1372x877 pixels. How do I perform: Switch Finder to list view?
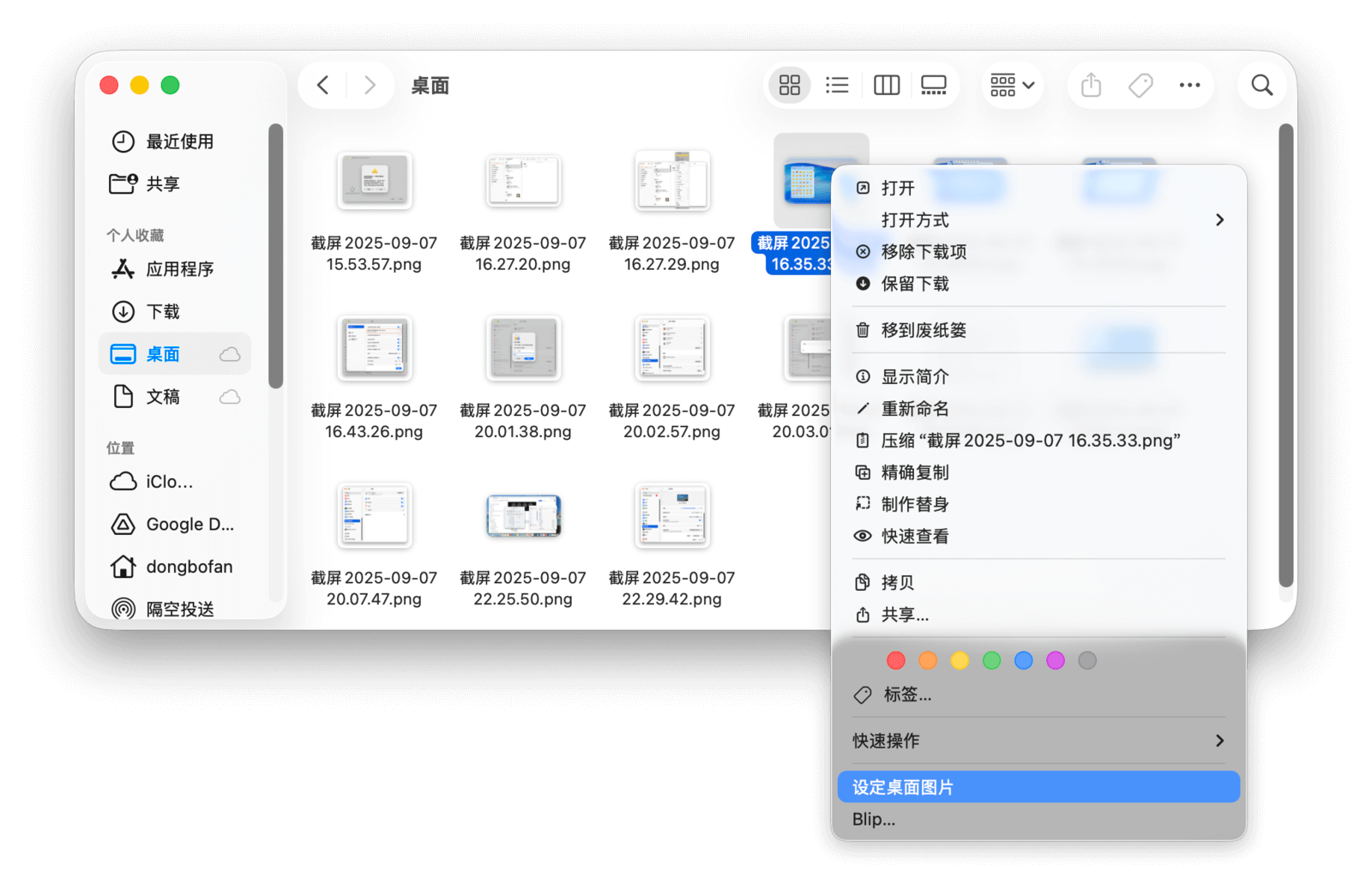(837, 85)
